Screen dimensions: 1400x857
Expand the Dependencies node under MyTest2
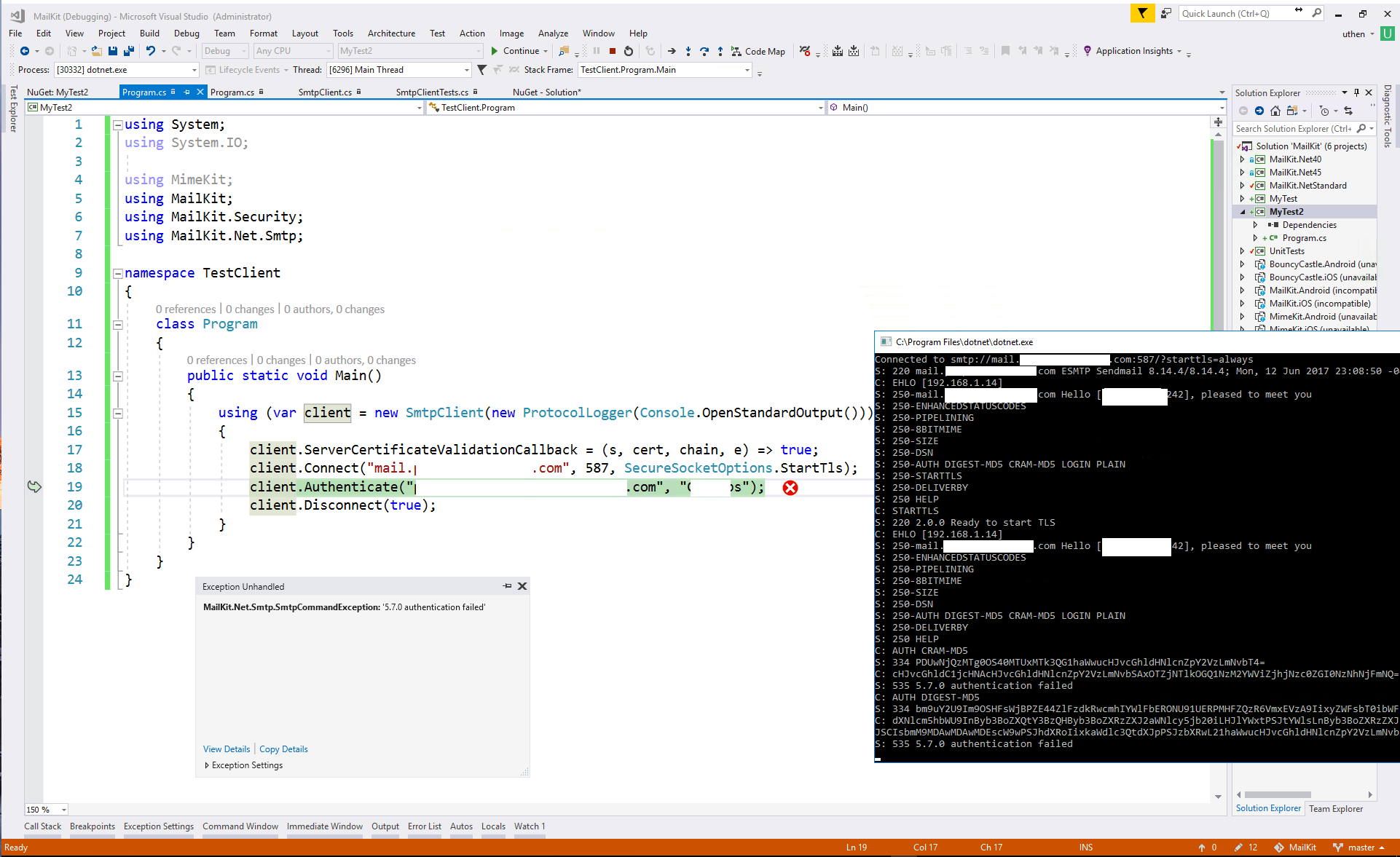click(1255, 224)
